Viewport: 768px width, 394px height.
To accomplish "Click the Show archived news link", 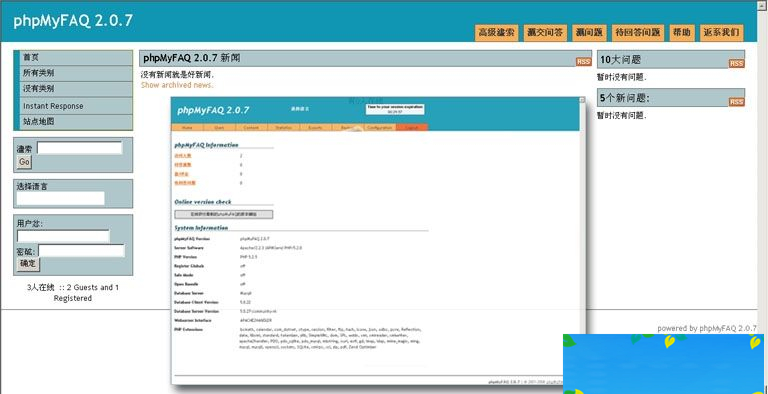I will point(177,85).
